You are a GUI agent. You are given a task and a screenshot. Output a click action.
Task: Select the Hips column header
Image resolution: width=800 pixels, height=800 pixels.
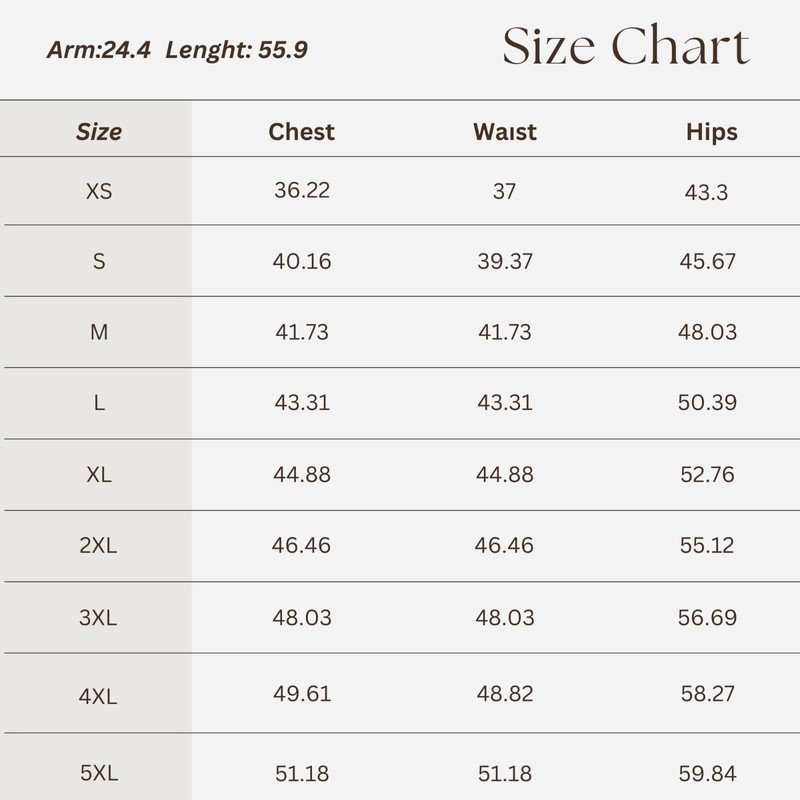[711, 132]
